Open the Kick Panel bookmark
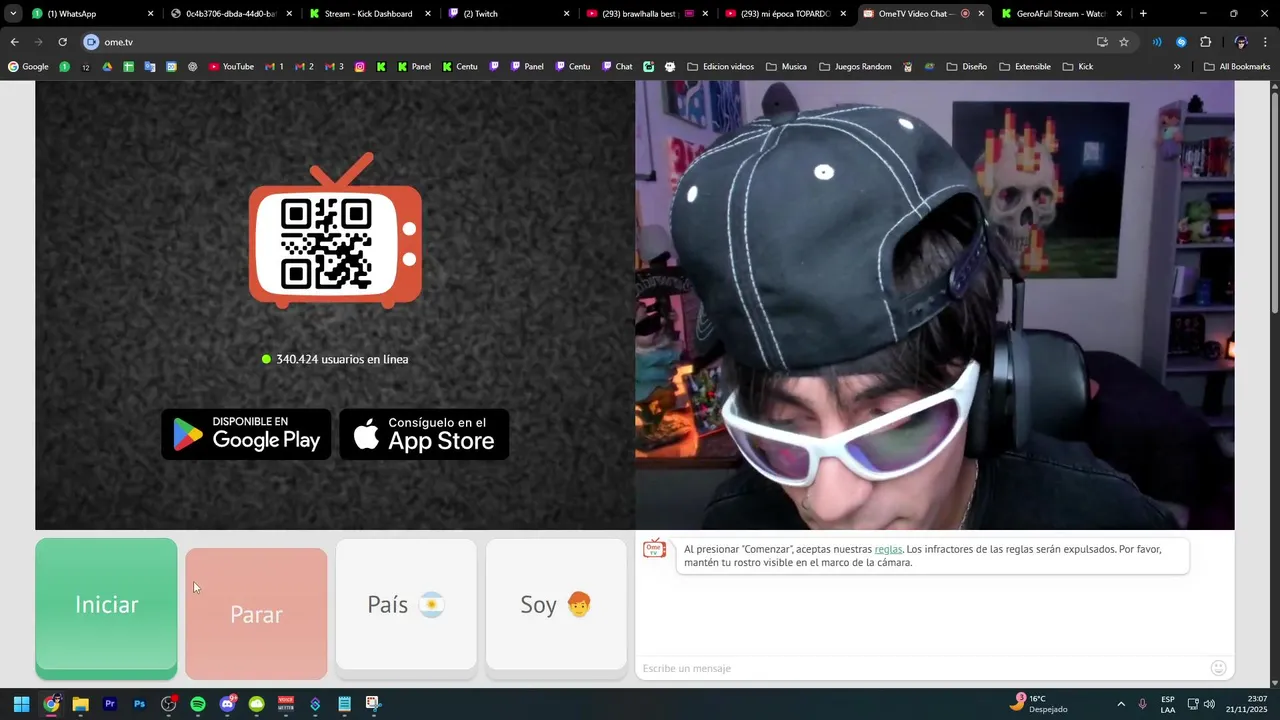 click(414, 67)
